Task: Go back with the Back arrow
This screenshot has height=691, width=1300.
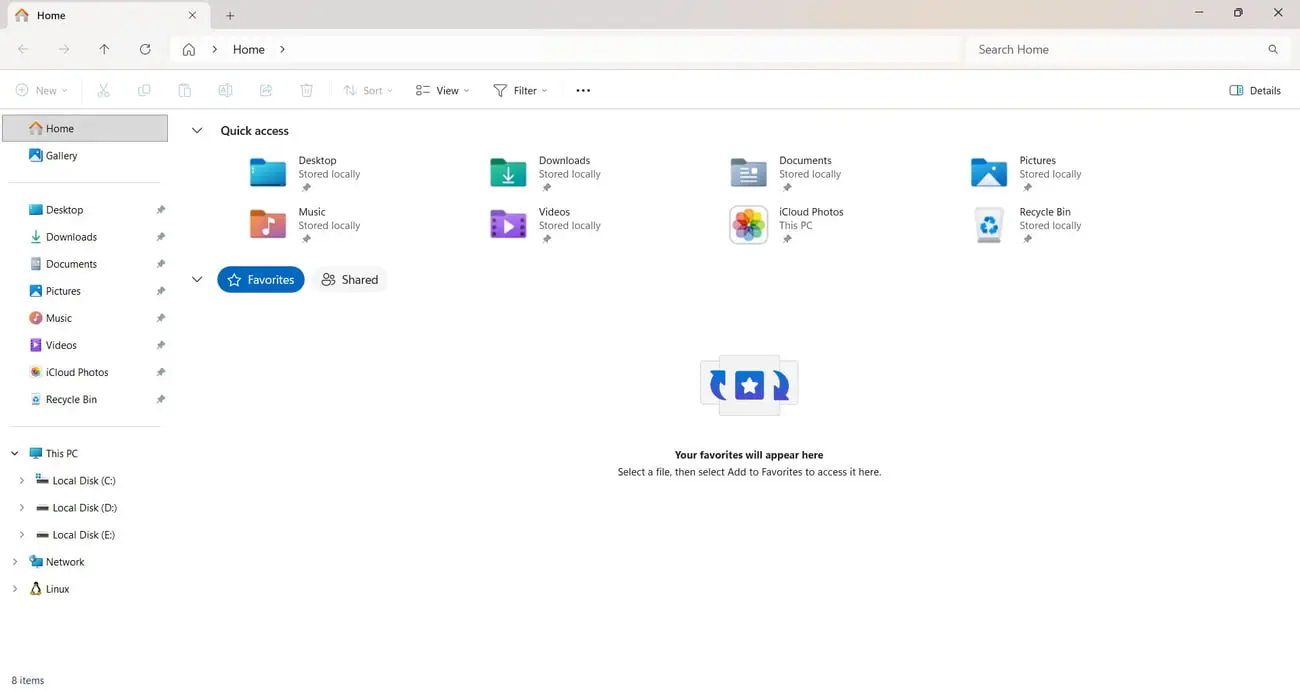Action: coord(23,49)
